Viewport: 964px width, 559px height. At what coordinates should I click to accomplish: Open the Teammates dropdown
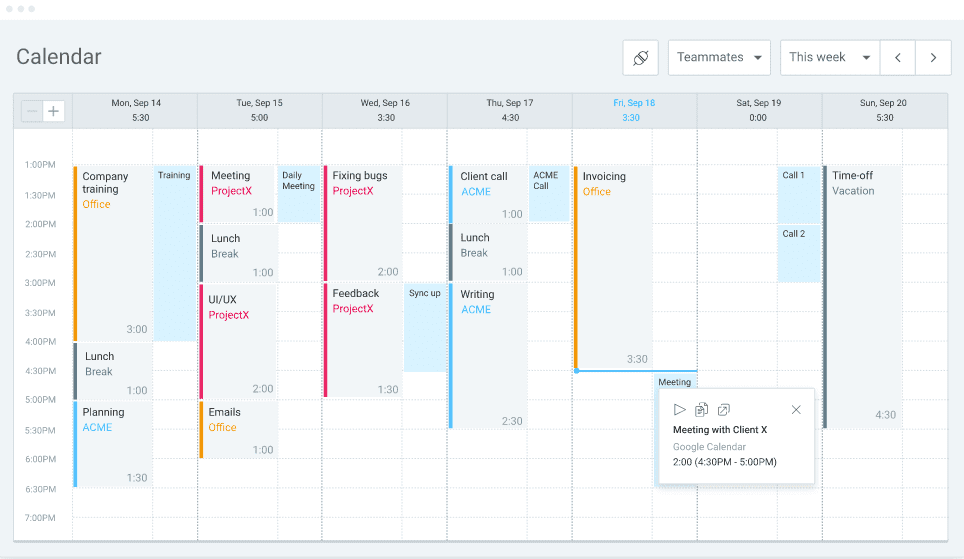pyautogui.click(x=719, y=58)
